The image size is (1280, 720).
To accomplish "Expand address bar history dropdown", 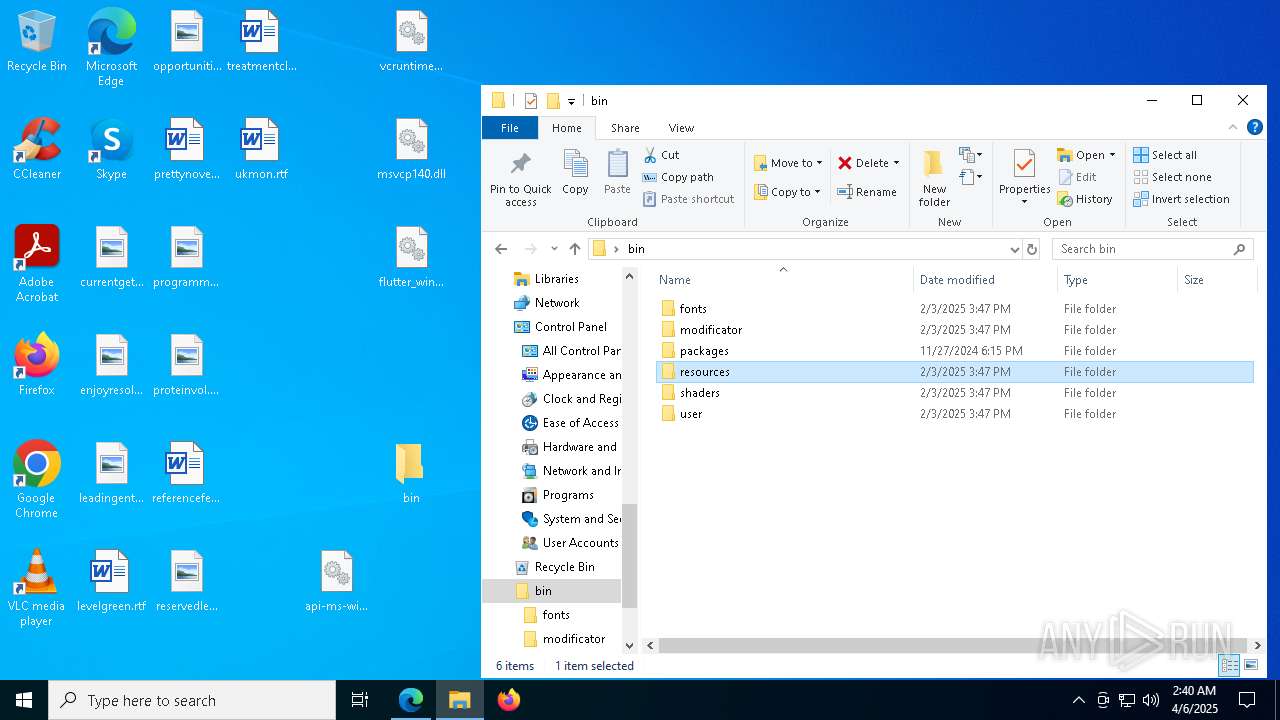I will (1014, 249).
